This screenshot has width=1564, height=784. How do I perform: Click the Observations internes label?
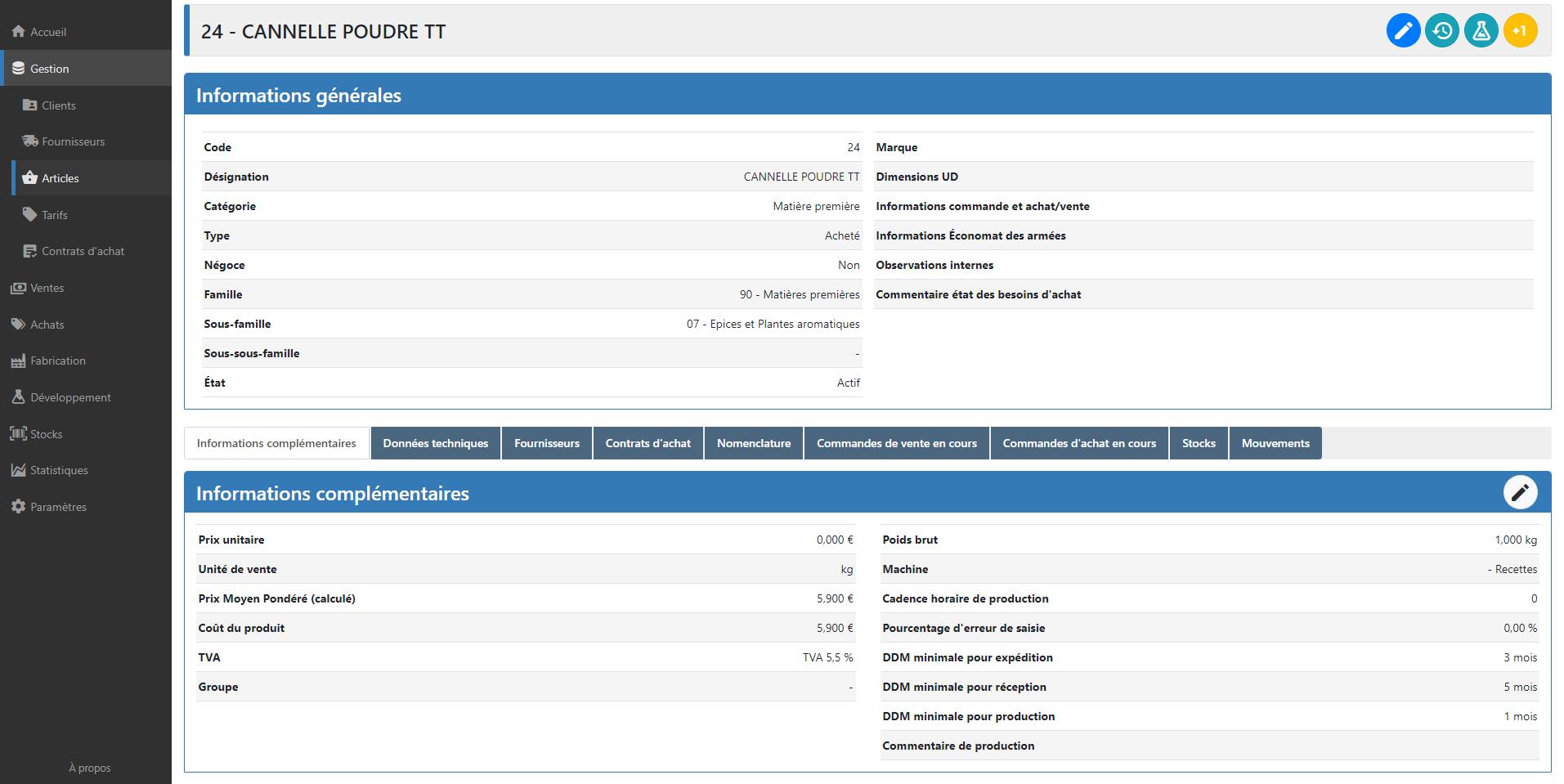934,265
